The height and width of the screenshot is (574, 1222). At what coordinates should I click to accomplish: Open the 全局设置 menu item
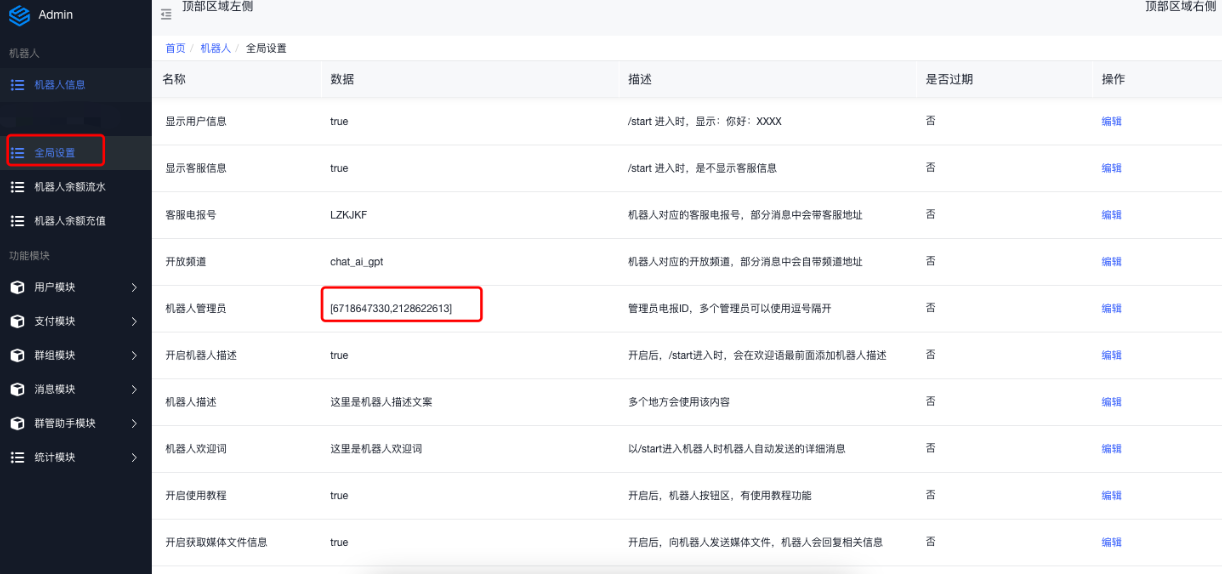pyautogui.click(x=55, y=153)
